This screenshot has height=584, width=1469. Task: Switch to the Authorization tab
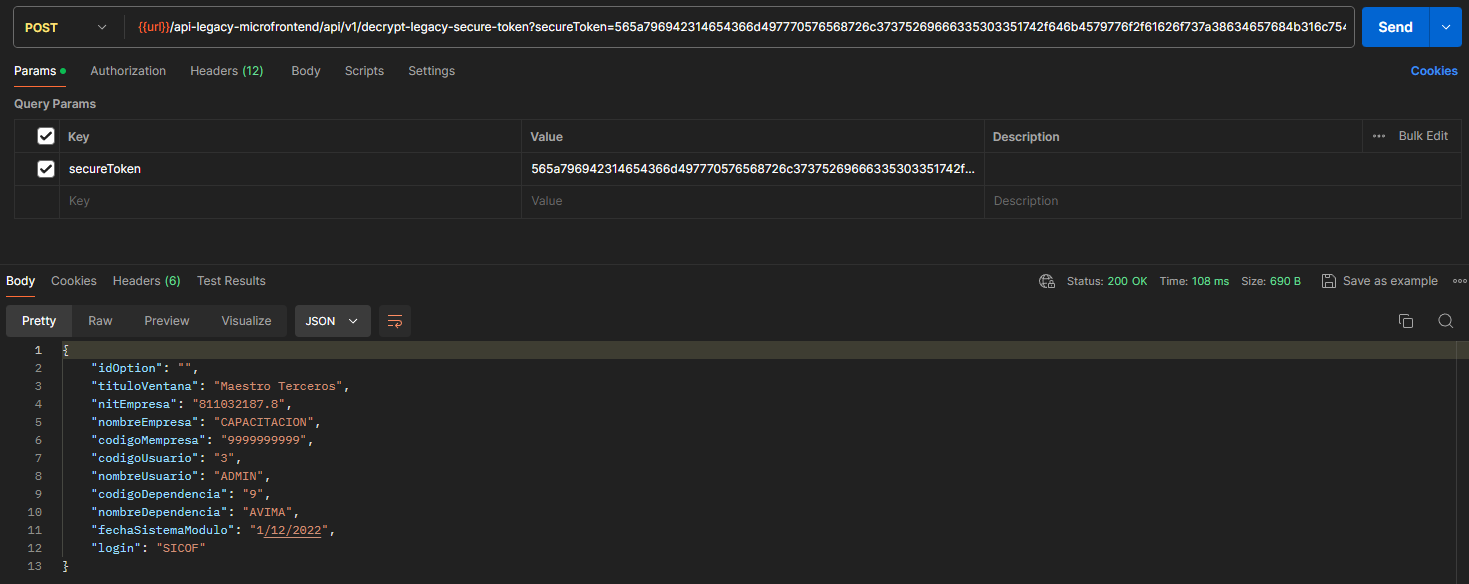coord(128,71)
